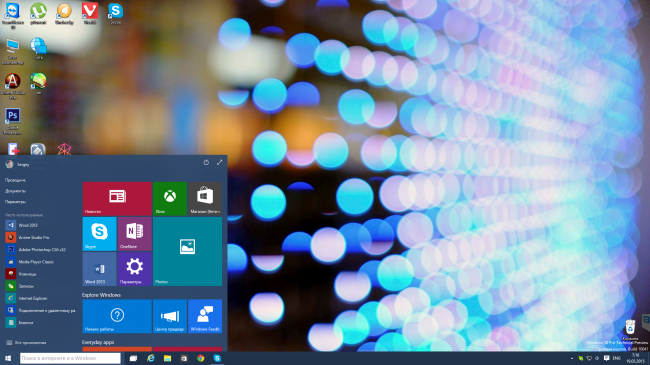Open the Sergey user account menu
650x365 pixels.
17,164
